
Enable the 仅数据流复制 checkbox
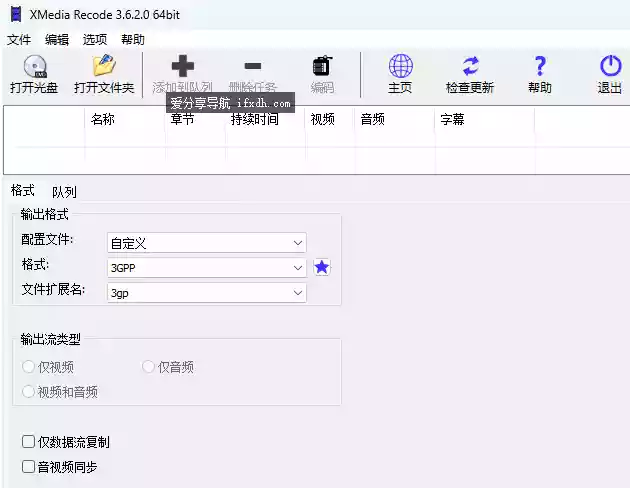click(28, 441)
